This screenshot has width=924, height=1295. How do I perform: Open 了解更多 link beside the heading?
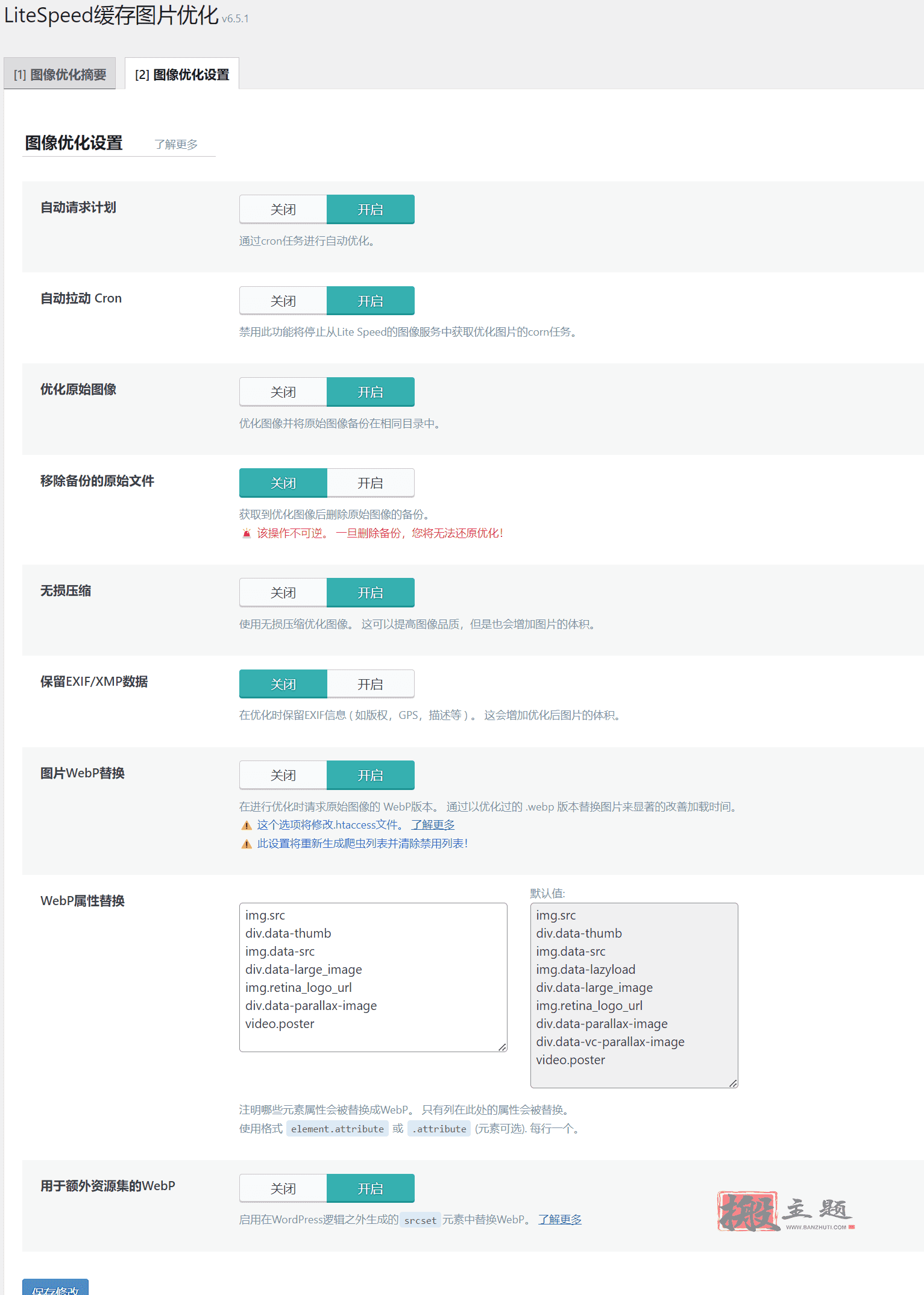(176, 144)
